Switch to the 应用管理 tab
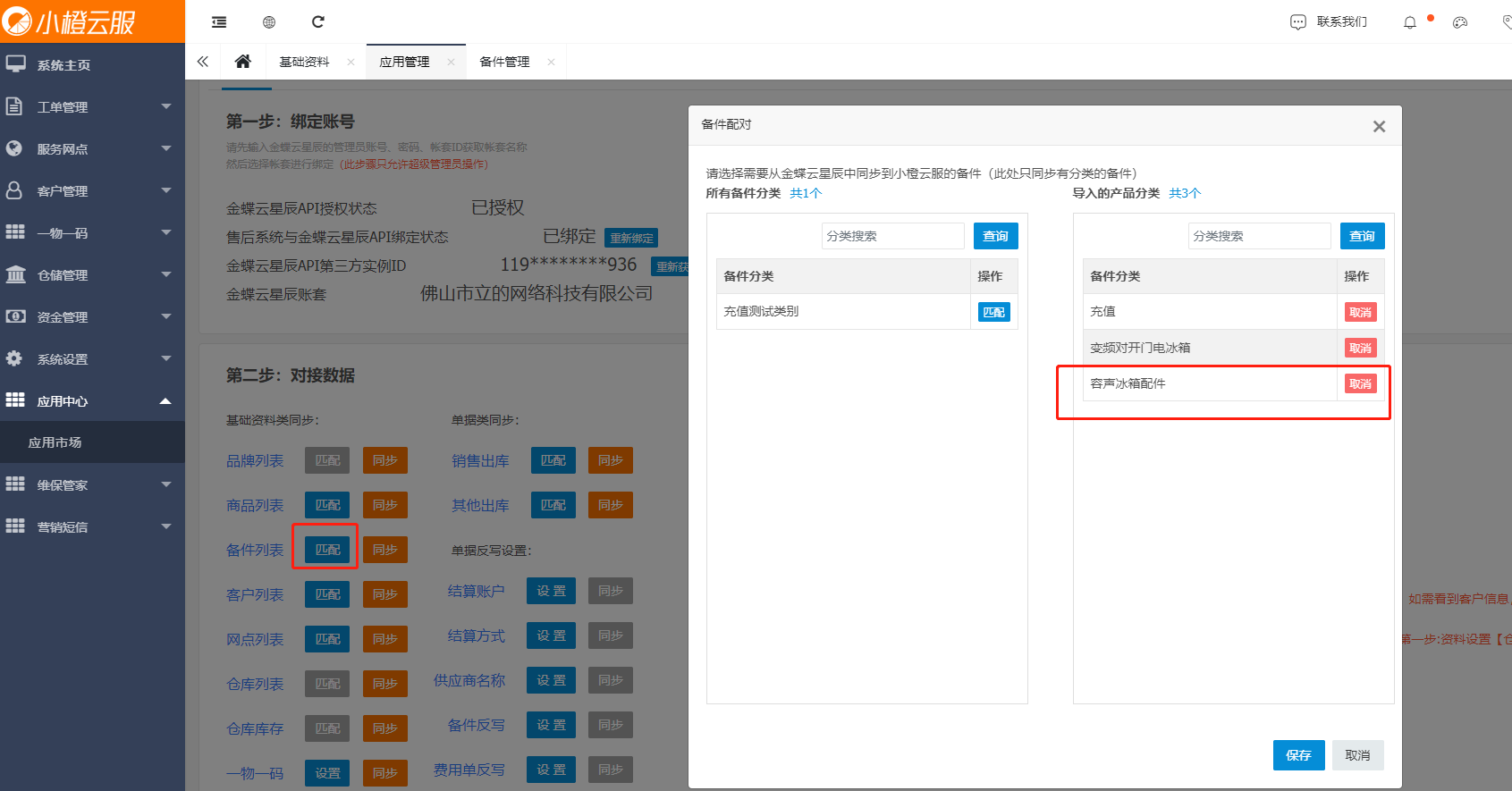This screenshot has height=791, width=1512. [404, 62]
